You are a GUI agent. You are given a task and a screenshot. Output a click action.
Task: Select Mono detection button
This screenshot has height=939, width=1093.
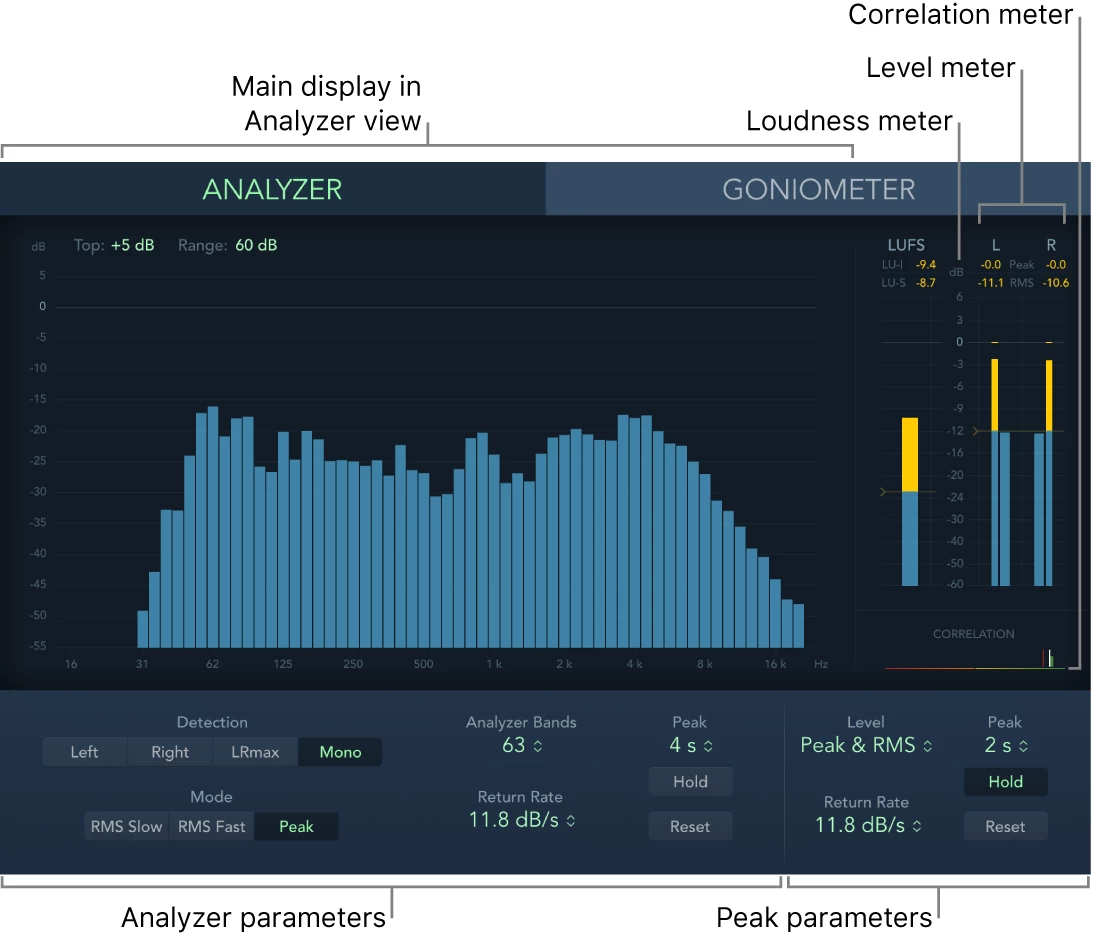(340, 752)
